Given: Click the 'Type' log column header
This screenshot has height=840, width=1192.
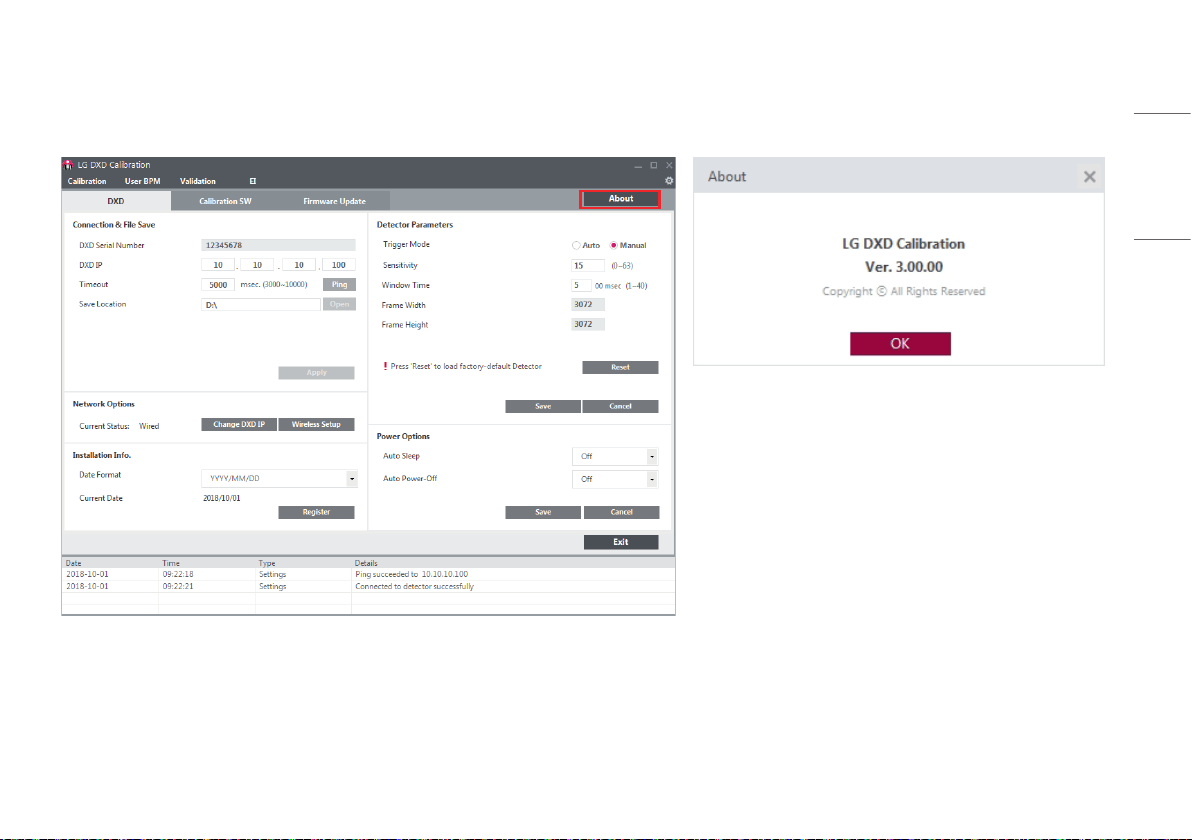Looking at the screenshot, I should (x=267, y=563).
